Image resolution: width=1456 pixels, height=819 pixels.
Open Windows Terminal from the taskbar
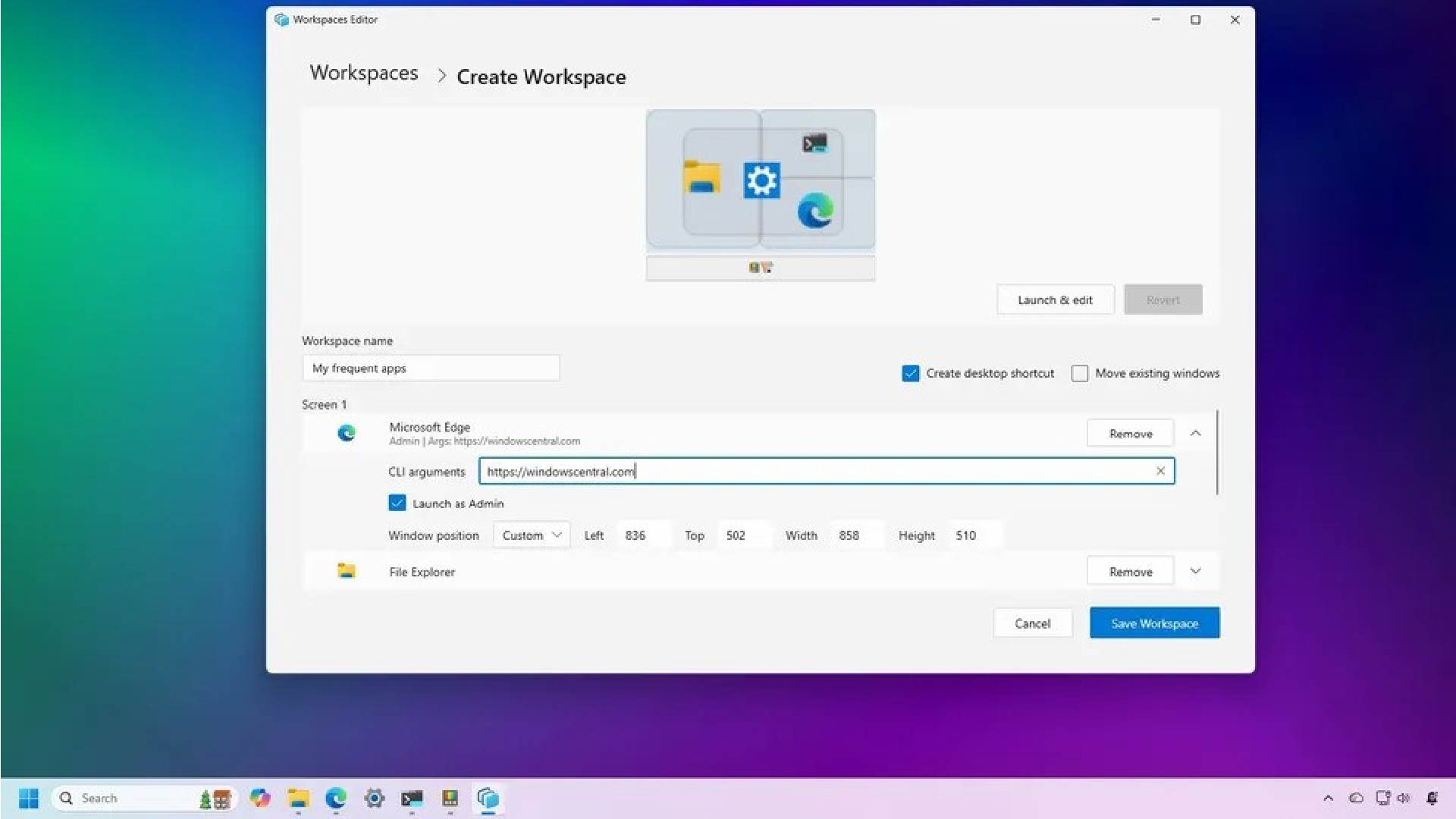click(x=412, y=798)
